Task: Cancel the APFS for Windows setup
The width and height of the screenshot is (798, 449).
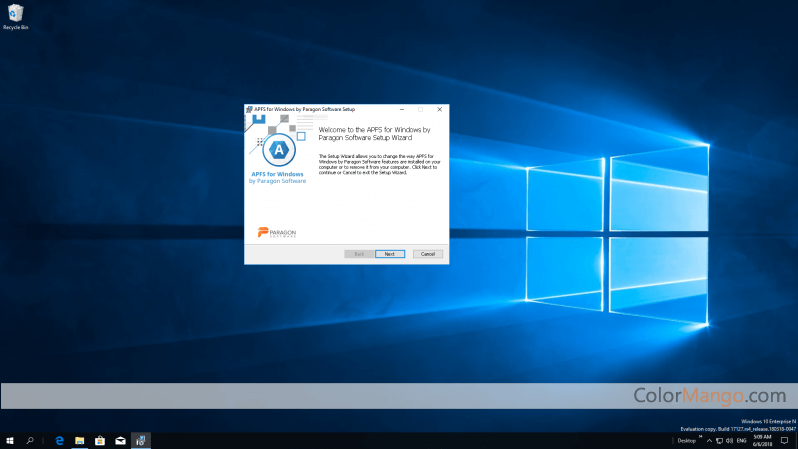Action: tap(427, 254)
